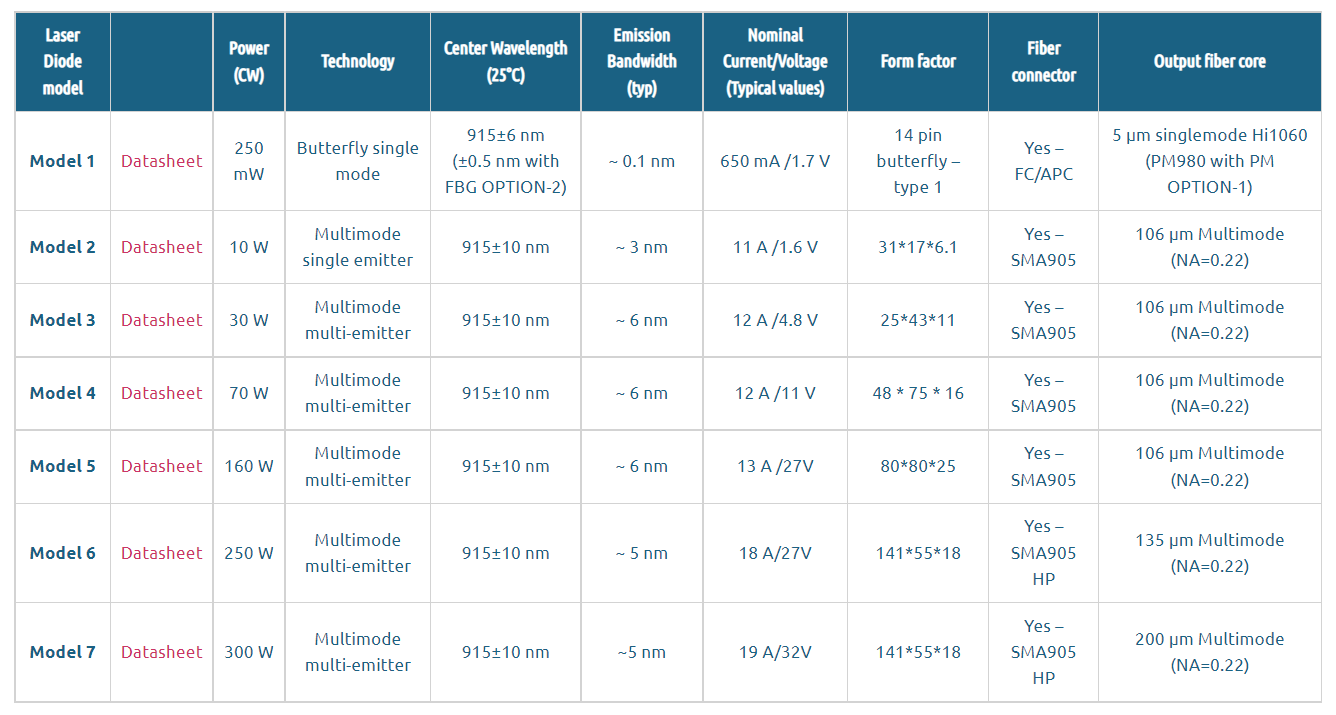Click the Power (CW) column header
Viewport: 1336px width, 715px height.
click(x=249, y=61)
